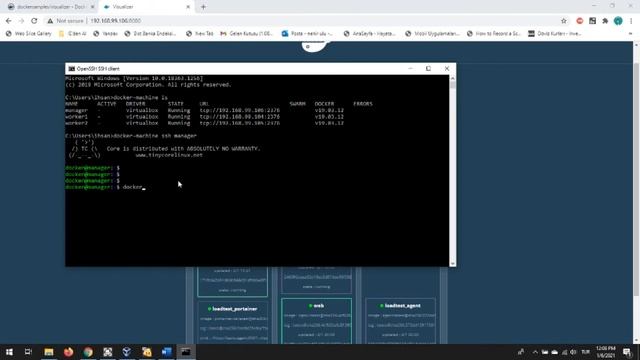Open a new browser tab

[x=203, y=7]
